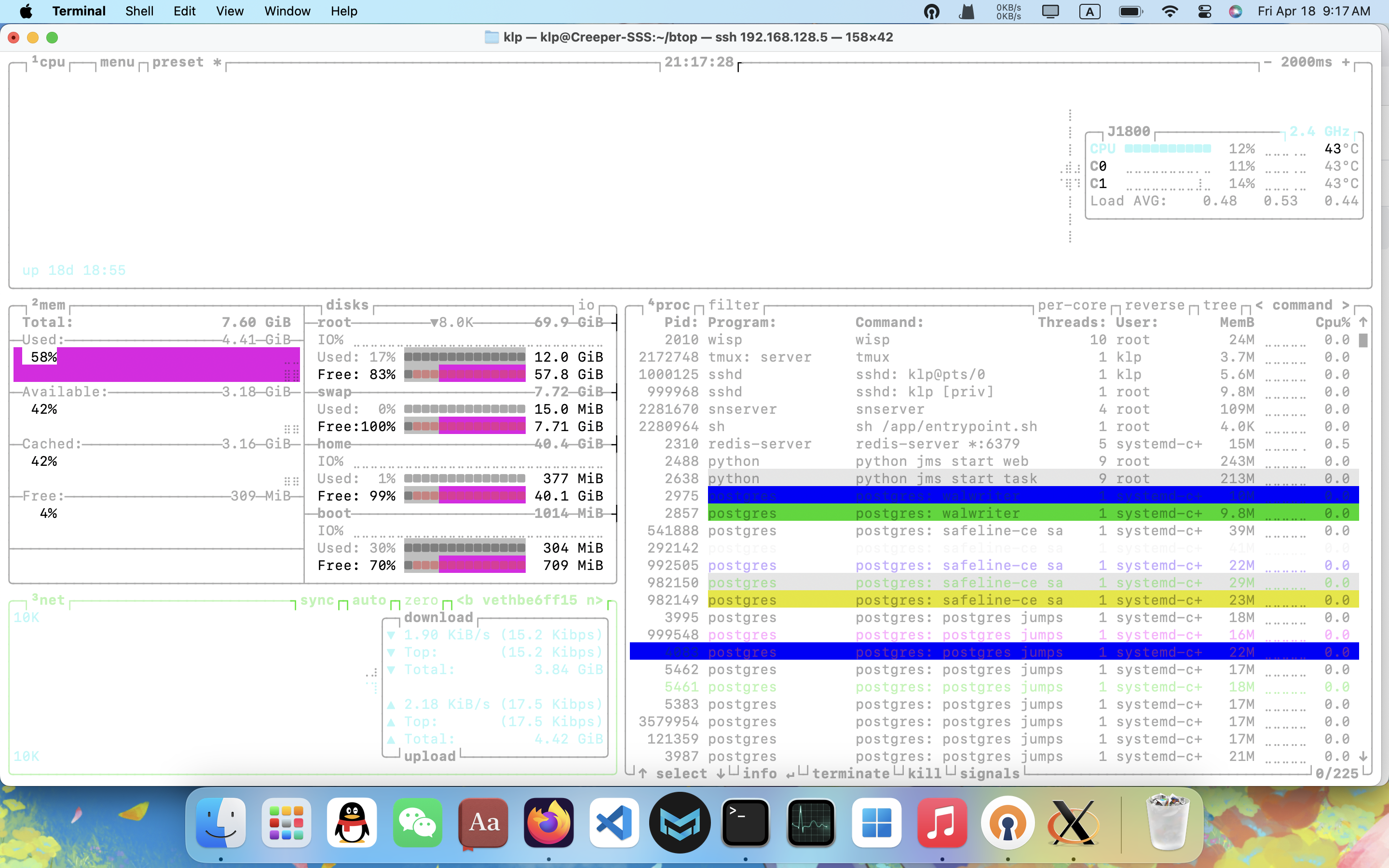Open Activity Monitor dock icon
This screenshot has height=868, width=1389.
point(811,823)
